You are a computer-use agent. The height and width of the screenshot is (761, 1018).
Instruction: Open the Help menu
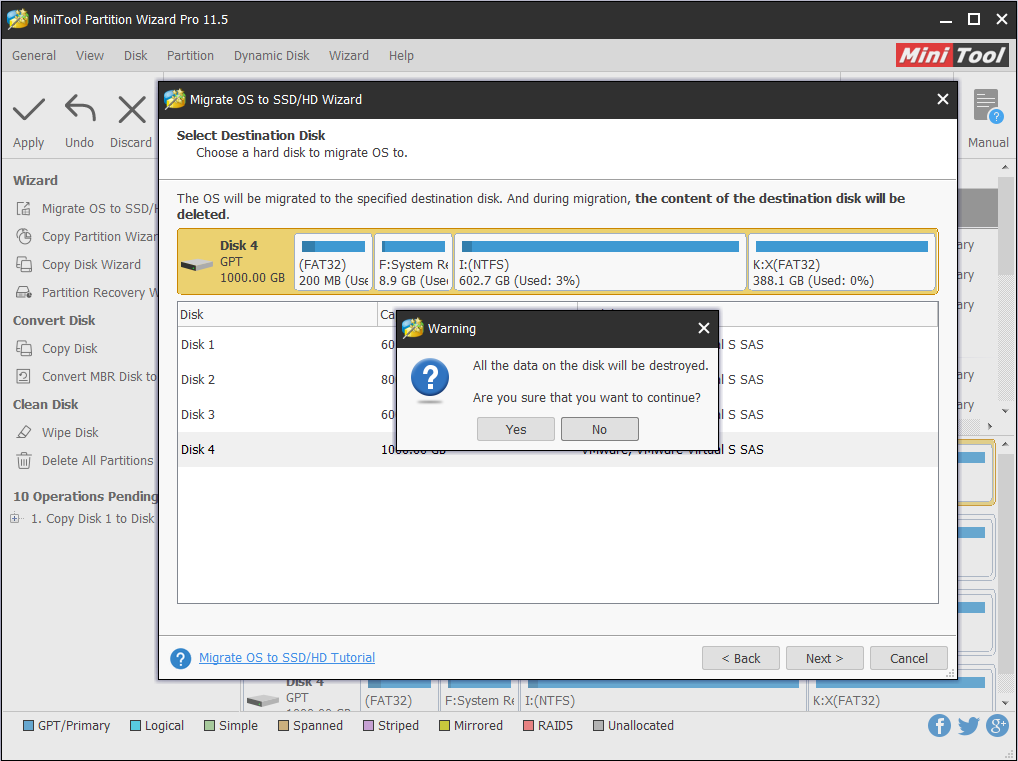point(401,56)
